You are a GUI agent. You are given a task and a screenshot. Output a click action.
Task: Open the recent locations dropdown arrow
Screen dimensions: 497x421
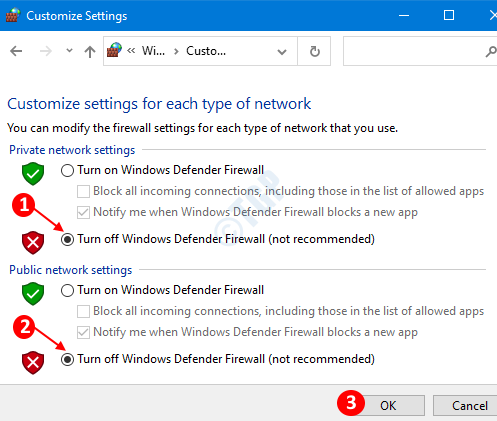click(69, 51)
